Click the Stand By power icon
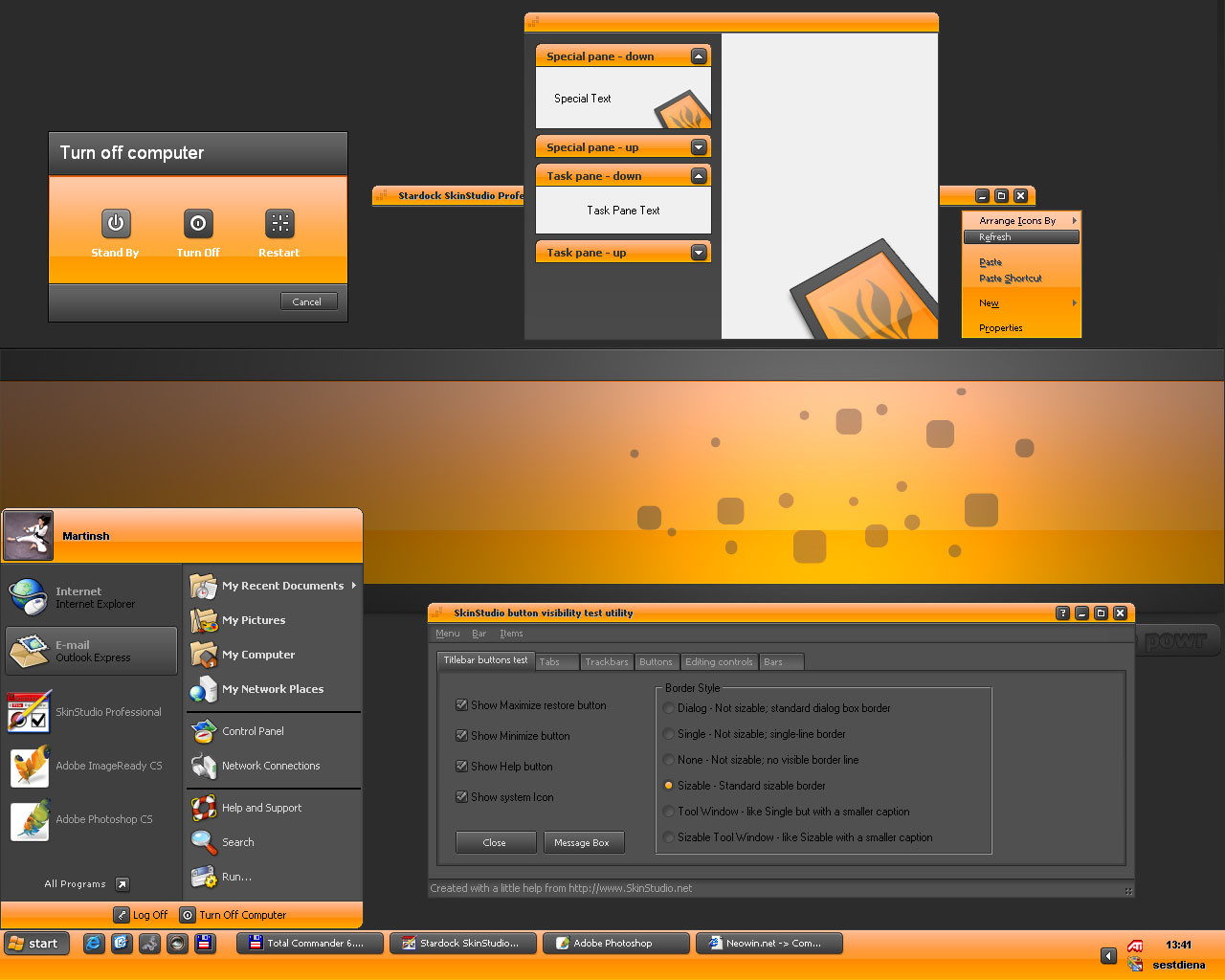1225x980 pixels. pos(116,223)
